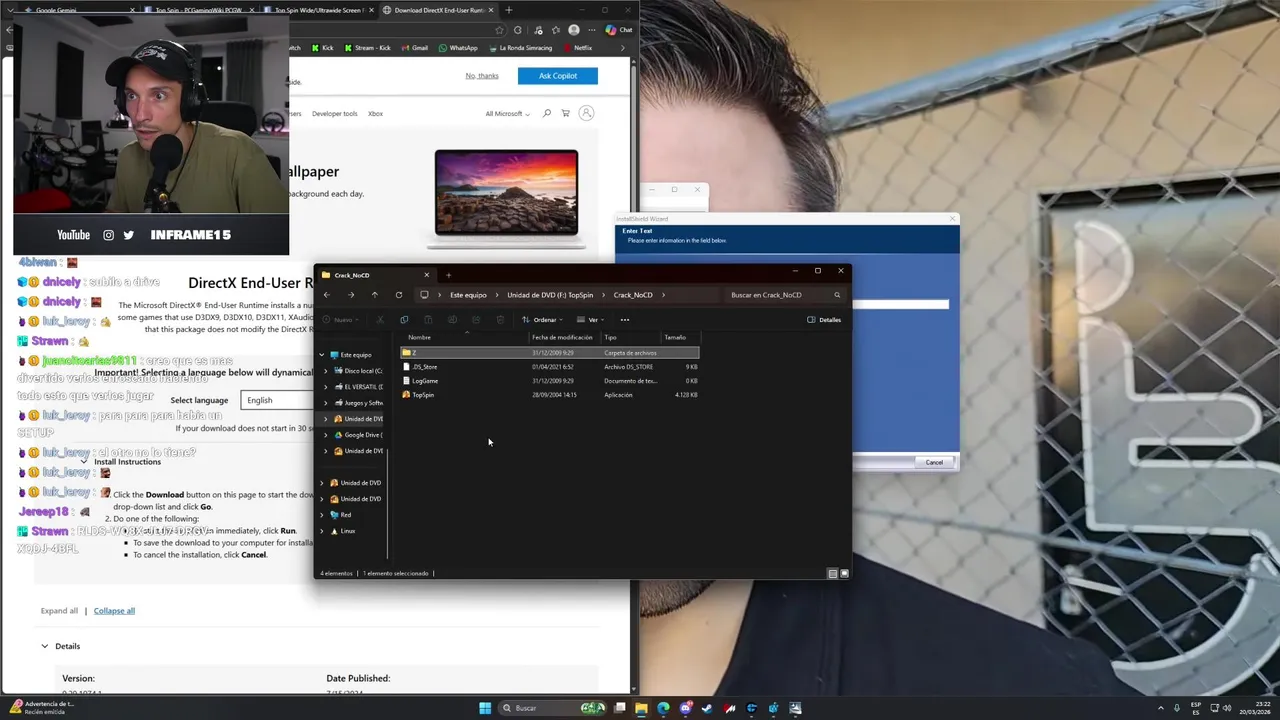Switch to Top Spin Wide/Ultrawide Screen tab
Viewport: 1280px width, 720px height.
coord(320,10)
